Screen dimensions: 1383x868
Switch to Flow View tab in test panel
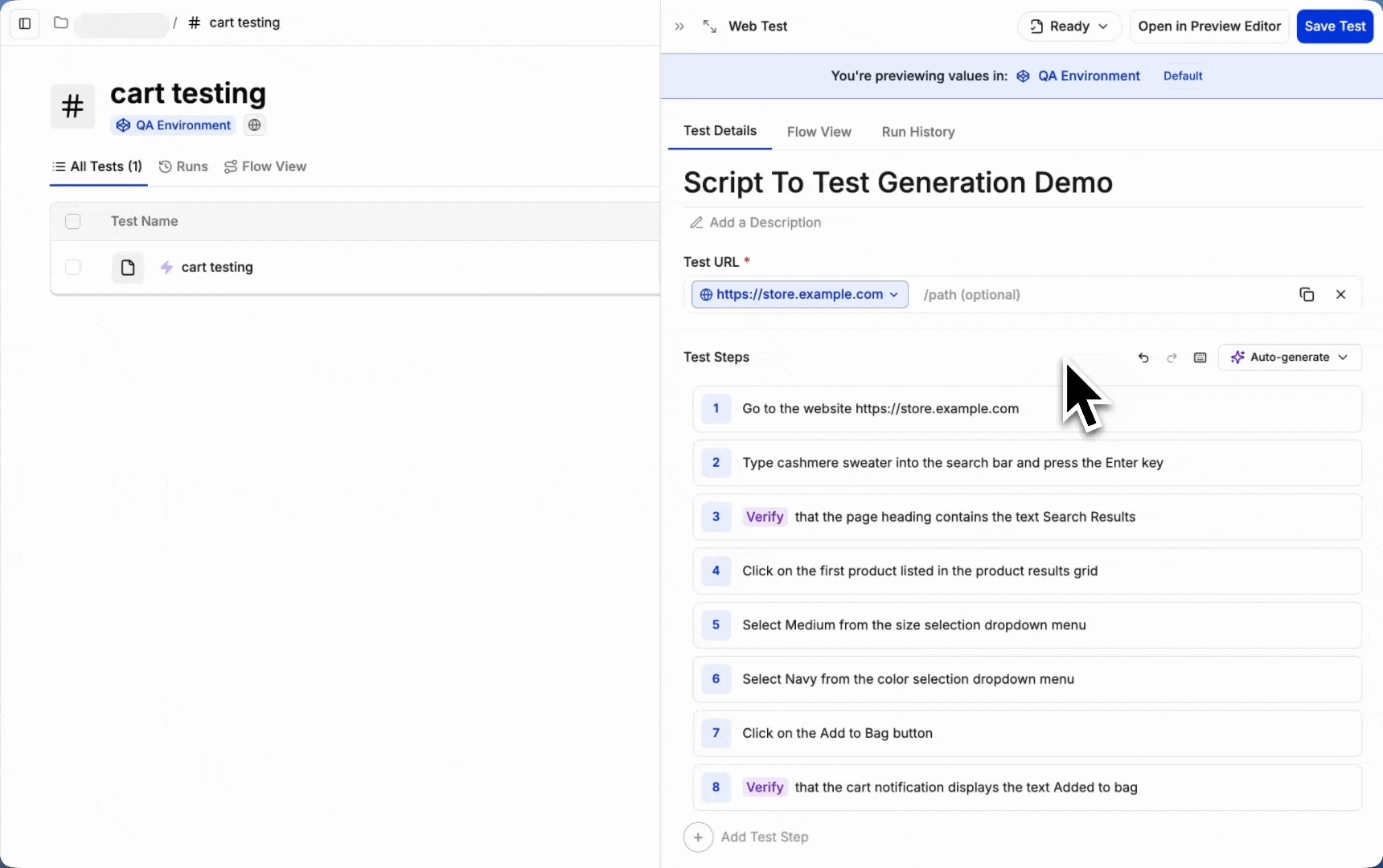819,132
